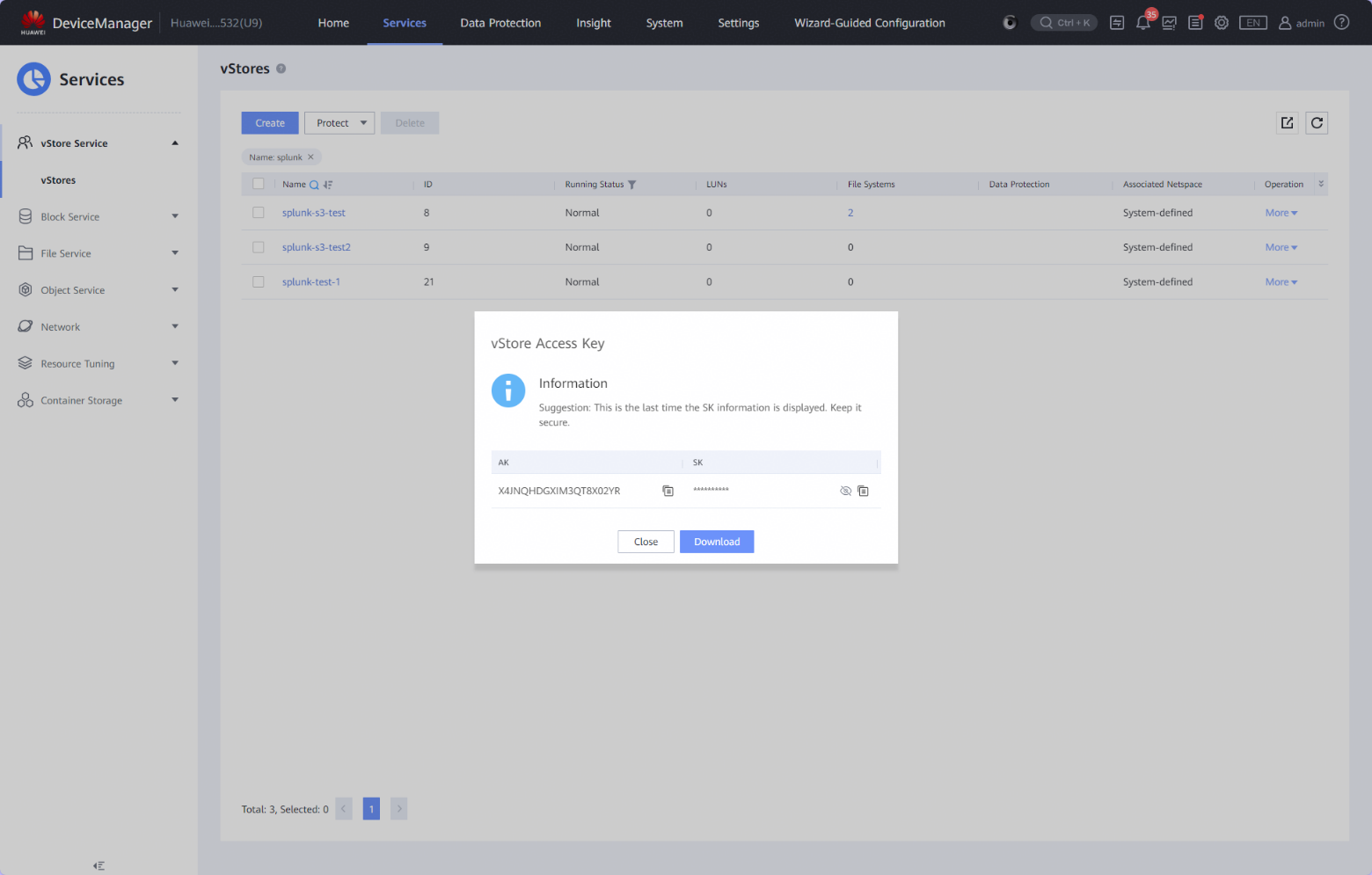
Task: Switch to the Insight tab
Action: (594, 23)
